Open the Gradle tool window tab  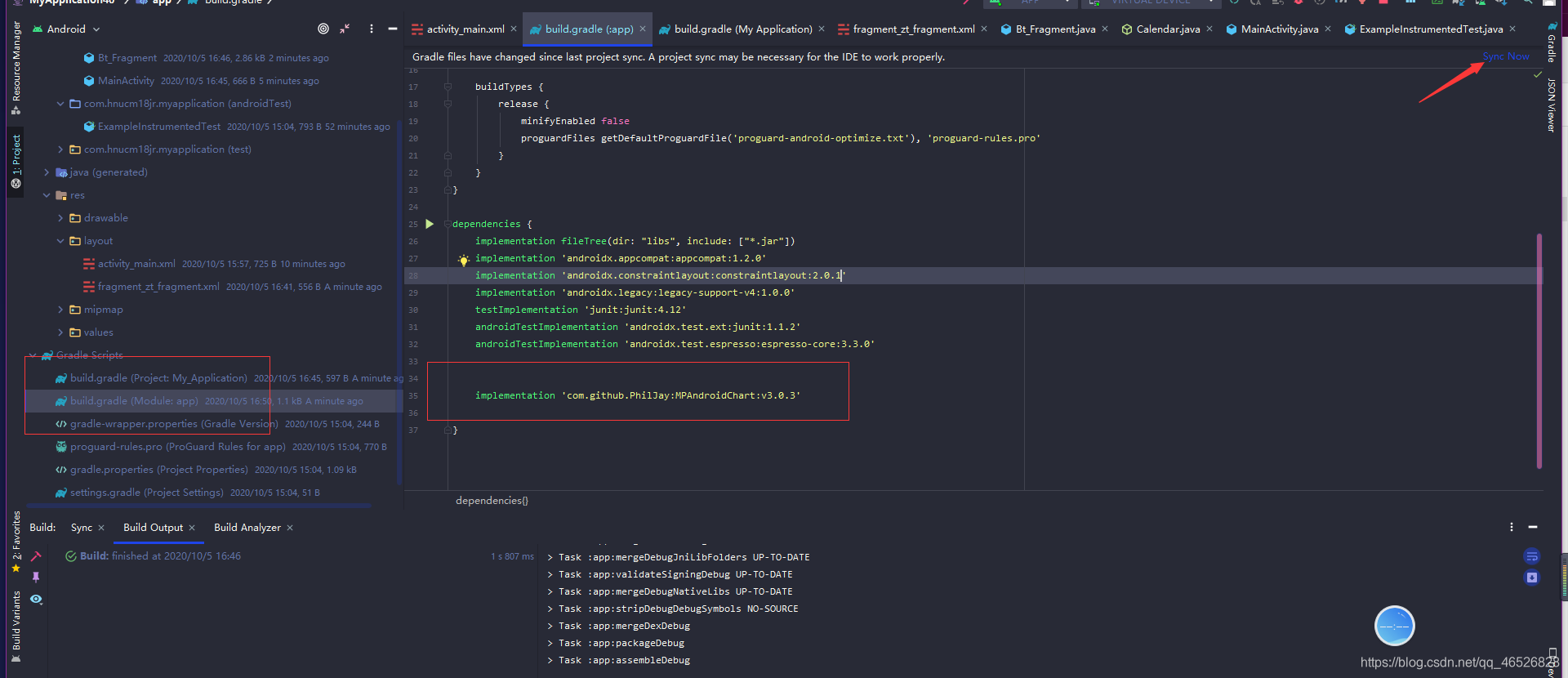coord(1552,42)
